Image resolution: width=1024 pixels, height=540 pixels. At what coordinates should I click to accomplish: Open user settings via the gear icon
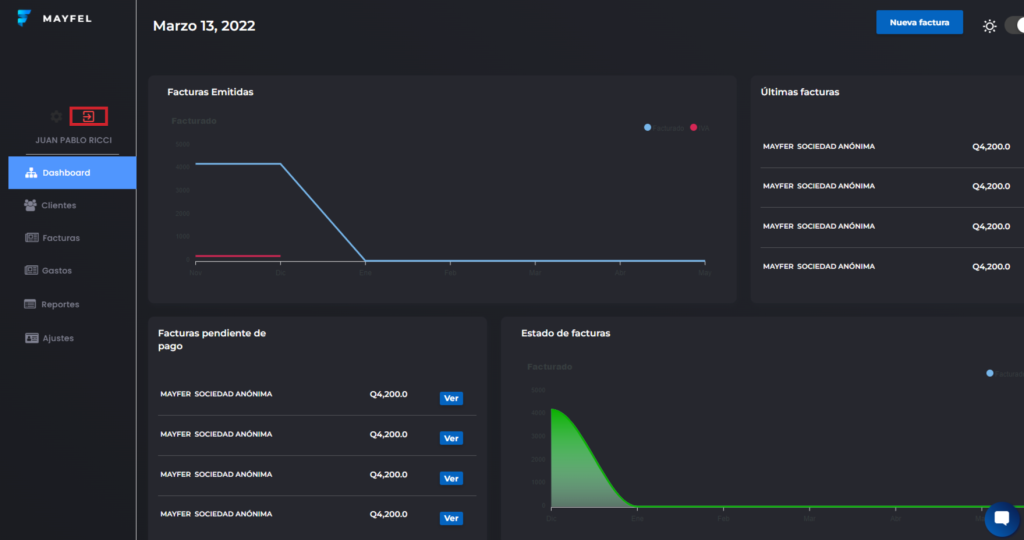tap(56, 116)
